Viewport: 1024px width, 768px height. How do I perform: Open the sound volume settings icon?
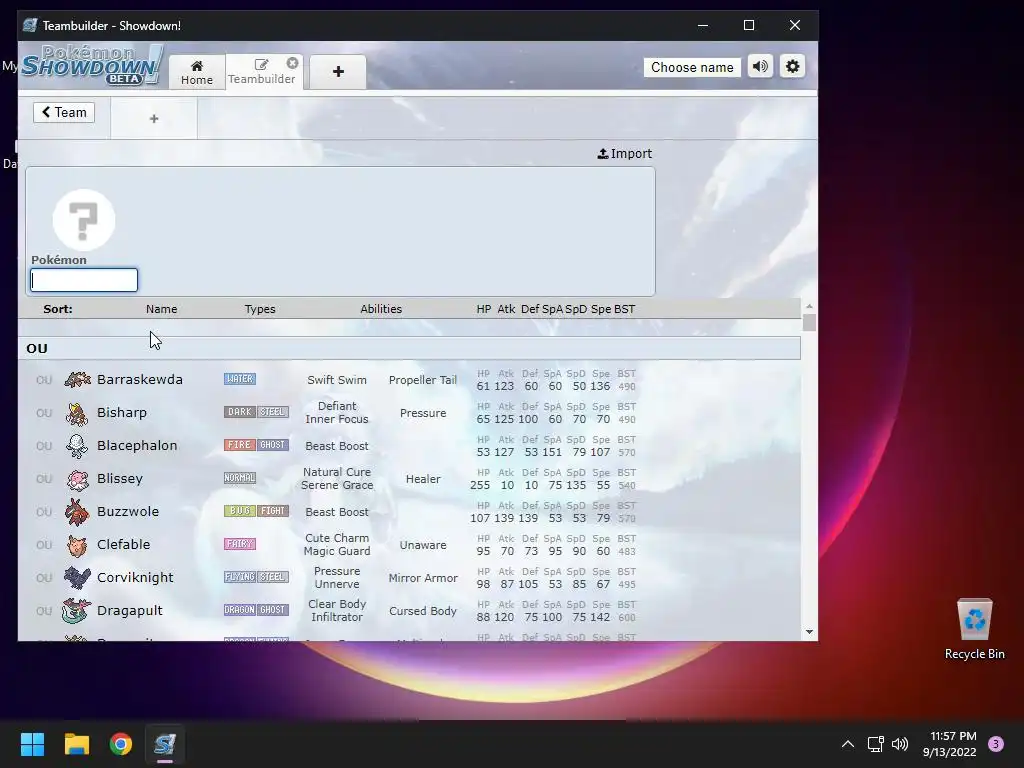click(760, 67)
